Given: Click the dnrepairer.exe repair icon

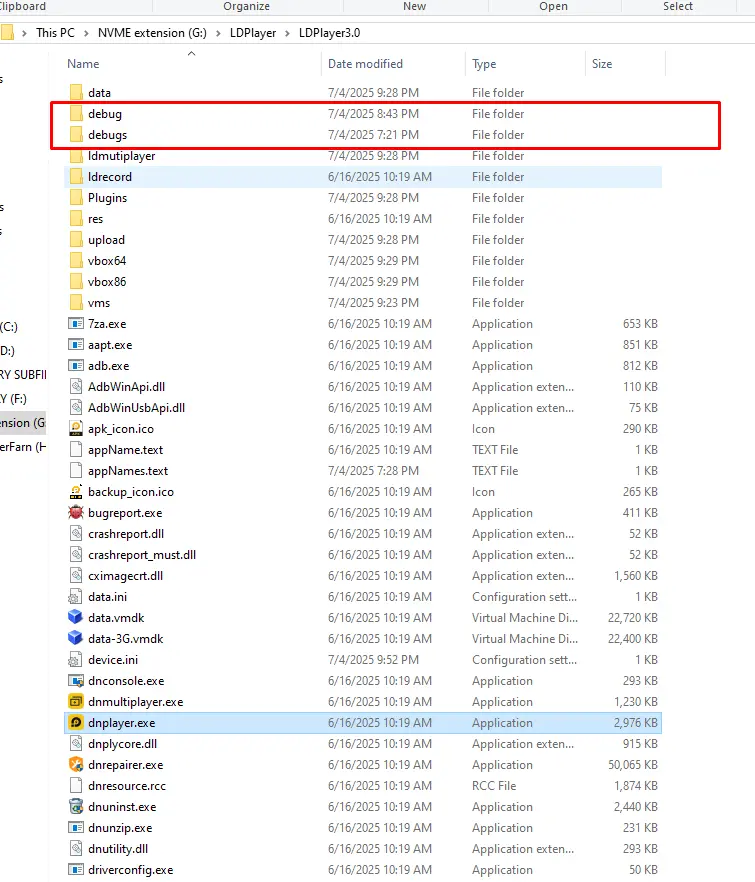Looking at the screenshot, I should tap(76, 764).
